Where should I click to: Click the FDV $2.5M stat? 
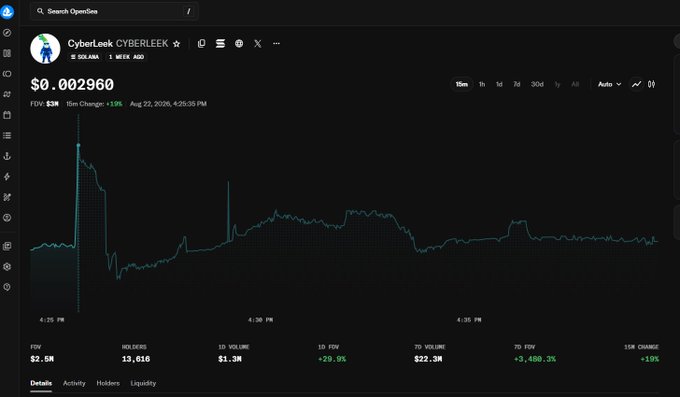pos(42,354)
